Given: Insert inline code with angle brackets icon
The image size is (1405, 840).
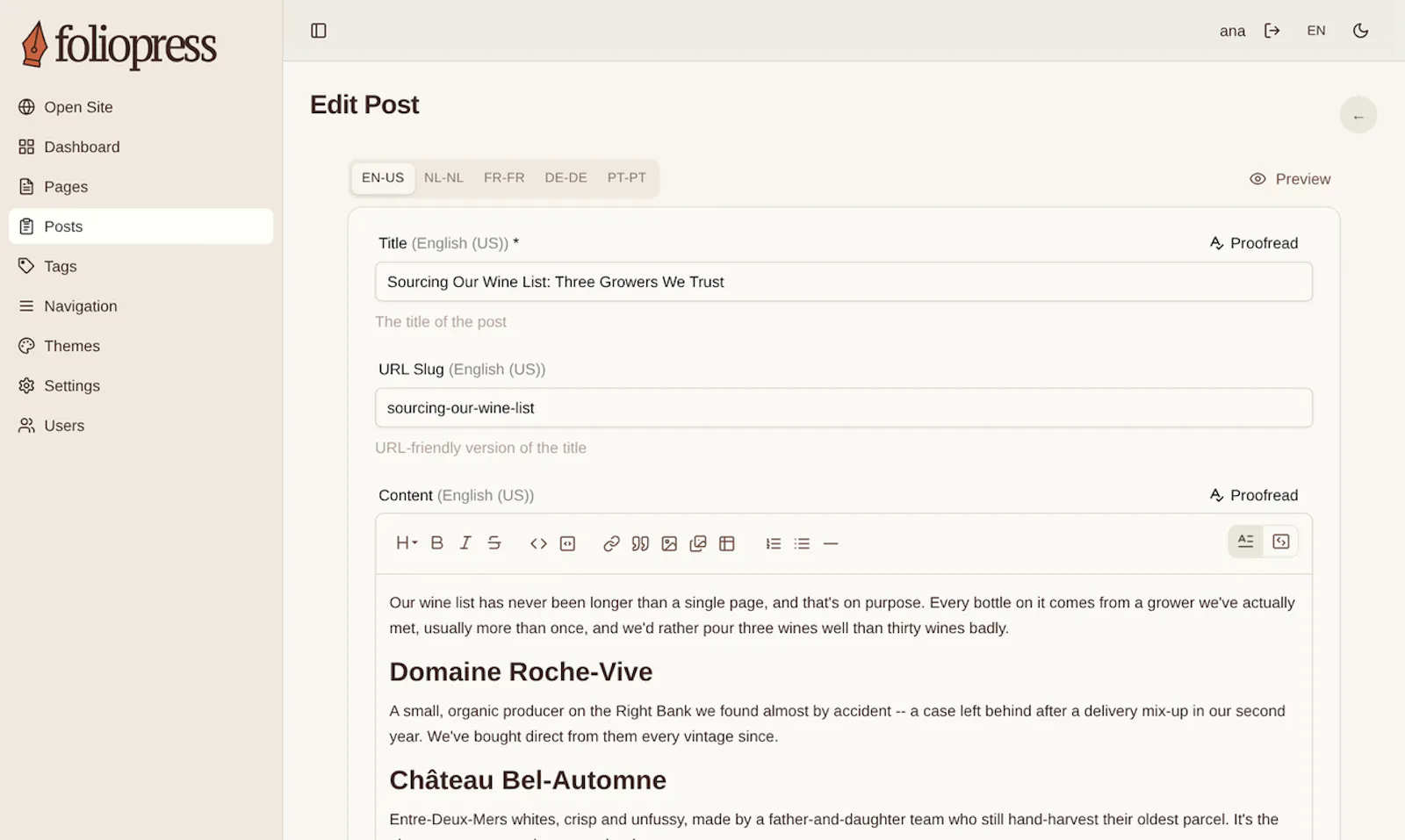Looking at the screenshot, I should [x=538, y=543].
